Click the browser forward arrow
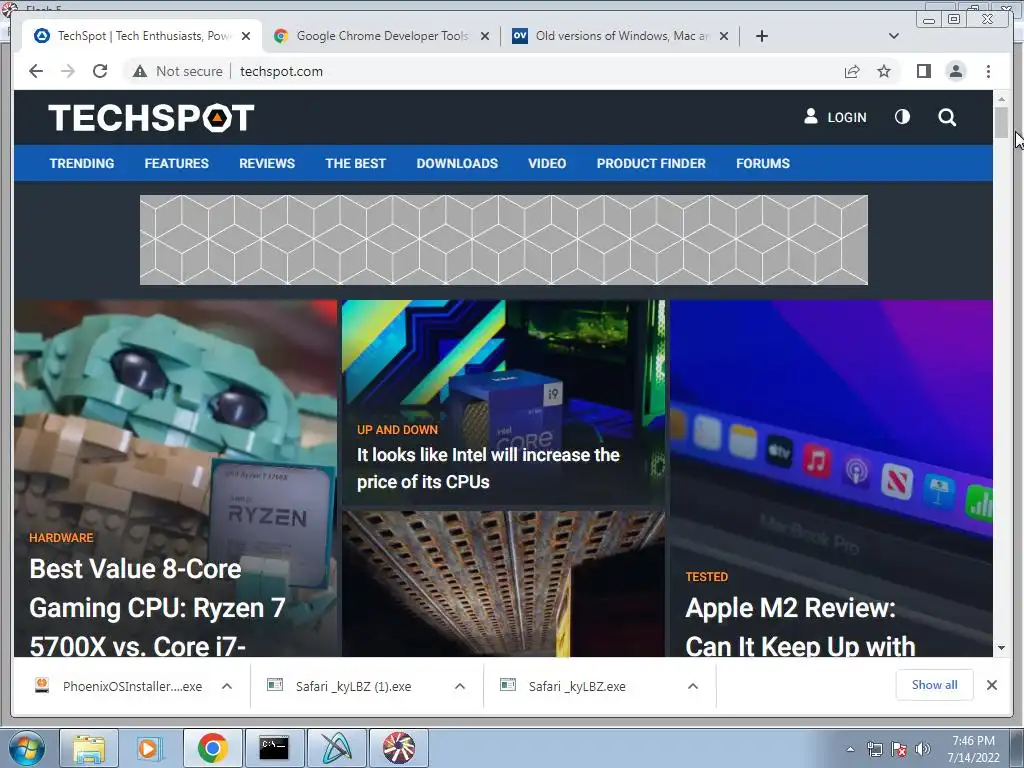1024x768 pixels. click(68, 71)
